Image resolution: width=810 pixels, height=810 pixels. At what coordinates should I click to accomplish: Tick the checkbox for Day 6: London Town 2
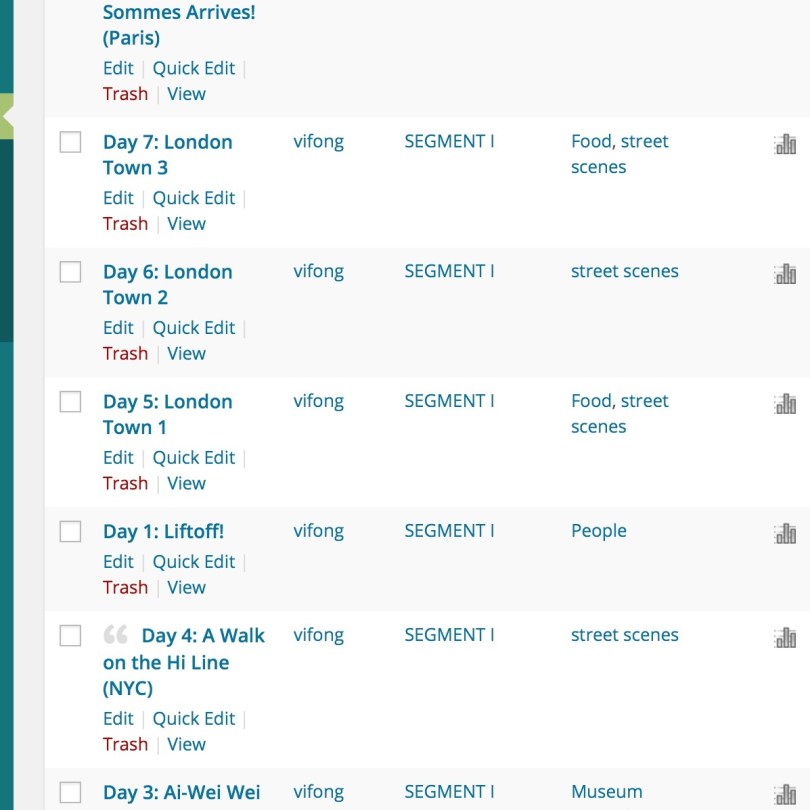(70, 272)
